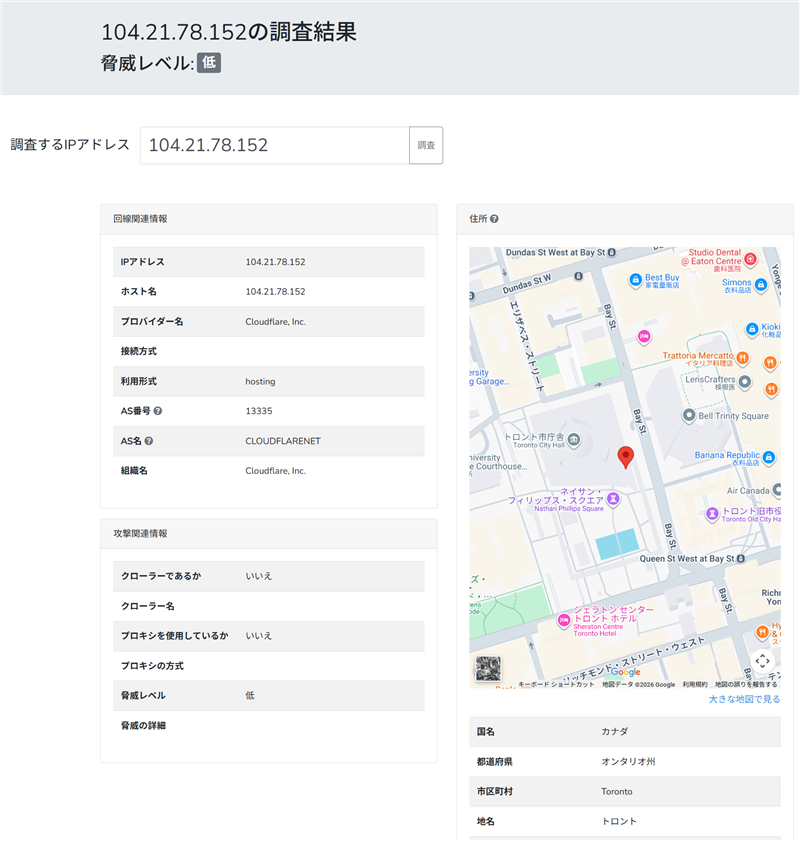This screenshot has width=800, height=841.
Task: Click the red location pin on the map
Action: [x=626, y=457]
